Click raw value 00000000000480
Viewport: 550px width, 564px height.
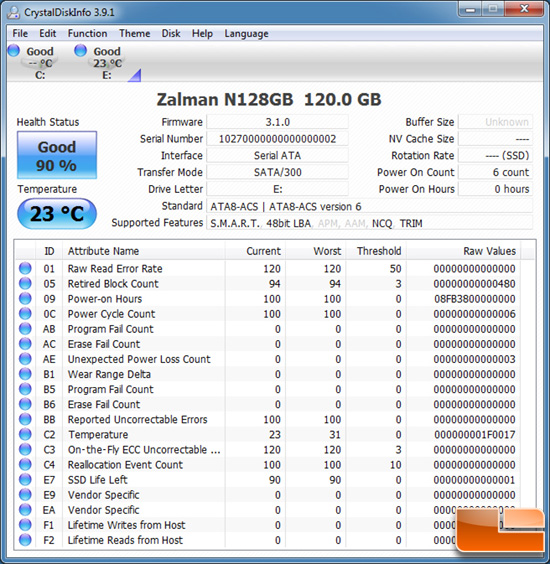pyautogui.click(x=474, y=284)
